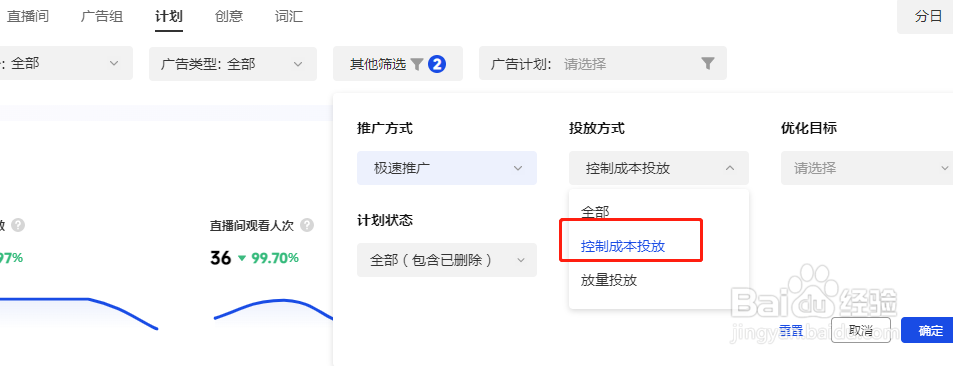Viewport: 953px width, 366px height.
Task: Expand the 广告类型: 全部 filter
Action: (x=233, y=64)
